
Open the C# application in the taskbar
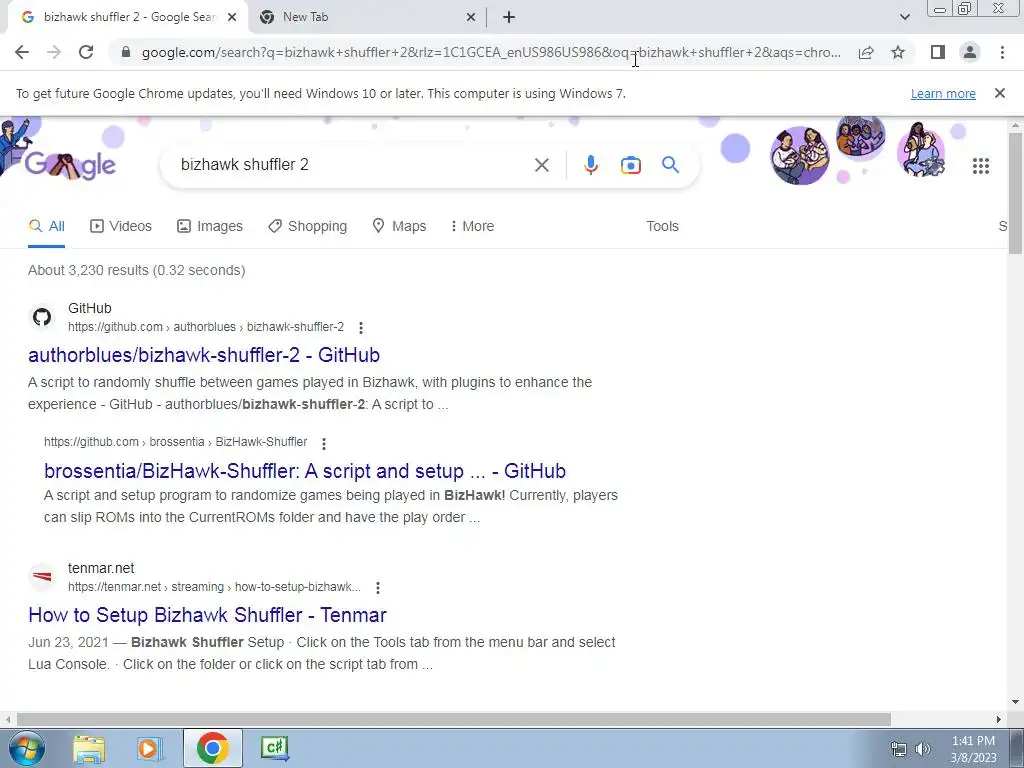pyautogui.click(x=275, y=748)
